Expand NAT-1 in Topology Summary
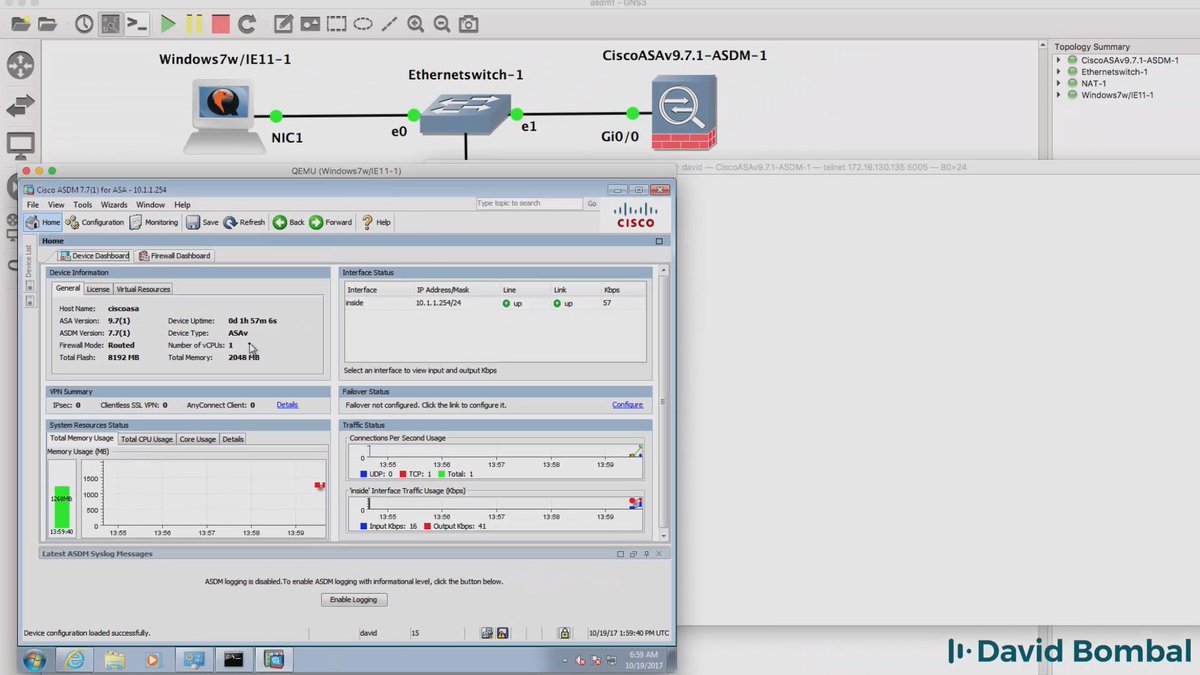This screenshot has height=675, width=1200. 1059,83
